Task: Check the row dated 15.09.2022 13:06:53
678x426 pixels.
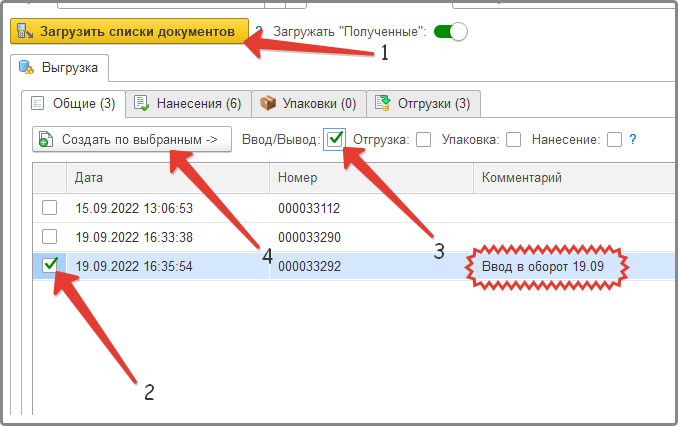Action: (x=49, y=208)
